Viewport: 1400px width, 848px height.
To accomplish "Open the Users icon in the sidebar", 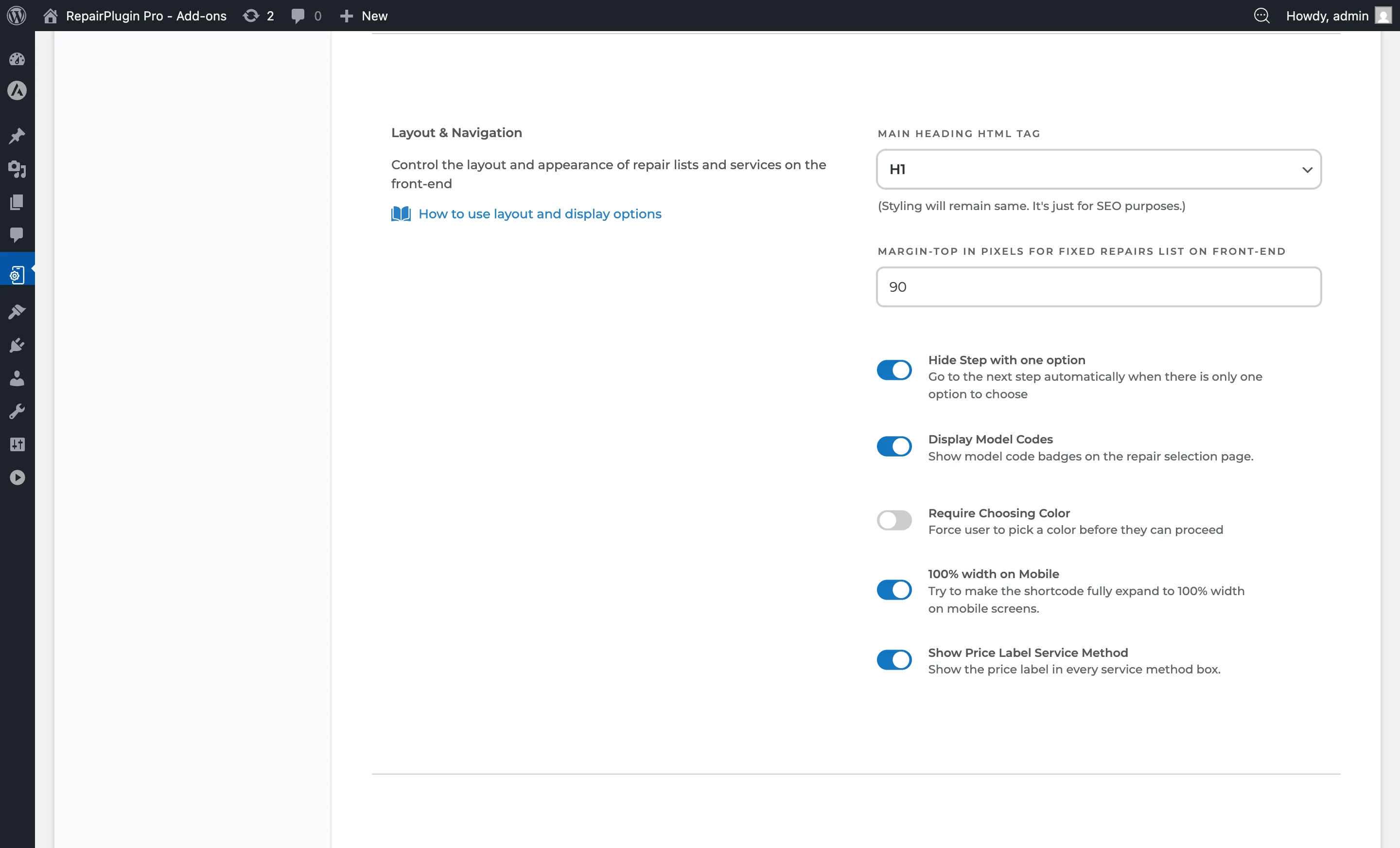I will (17, 378).
